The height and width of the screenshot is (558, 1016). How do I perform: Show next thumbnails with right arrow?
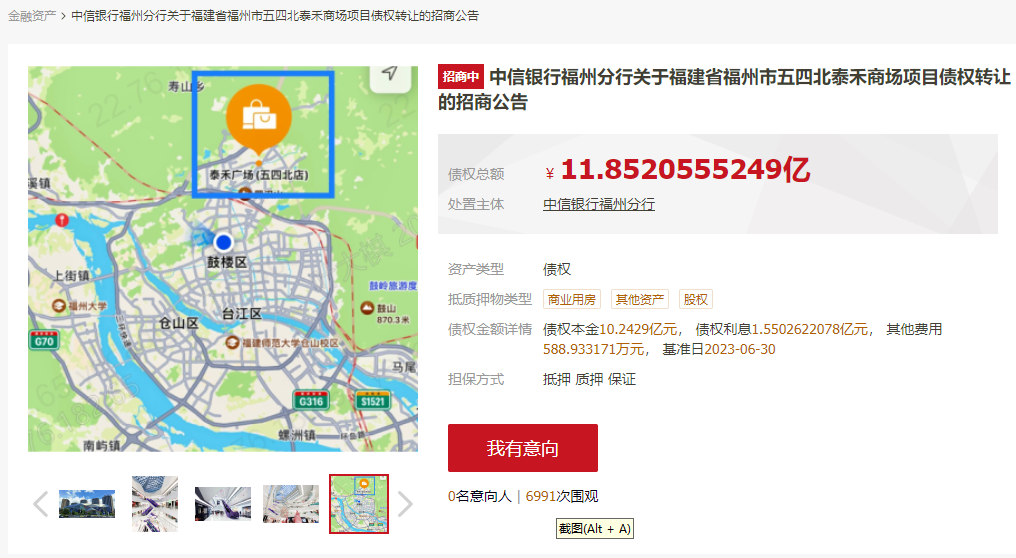pos(405,504)
